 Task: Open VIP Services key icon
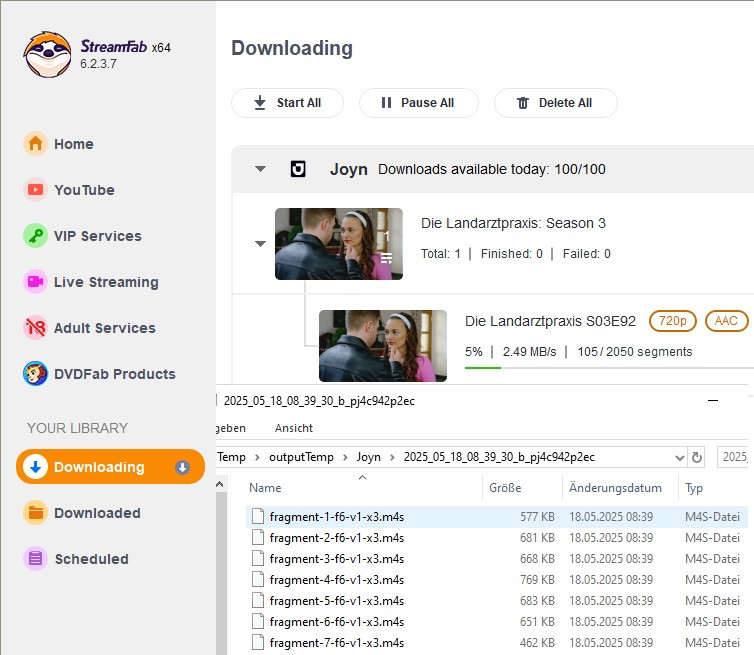[36, 236]
